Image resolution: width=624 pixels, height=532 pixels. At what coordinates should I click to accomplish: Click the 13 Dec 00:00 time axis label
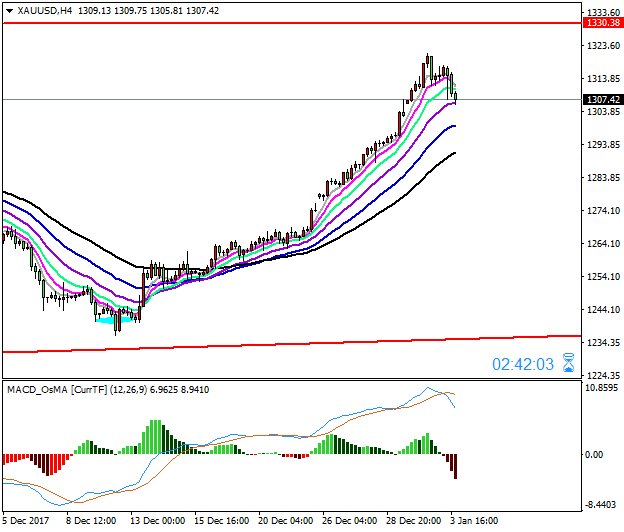(158, 521)
